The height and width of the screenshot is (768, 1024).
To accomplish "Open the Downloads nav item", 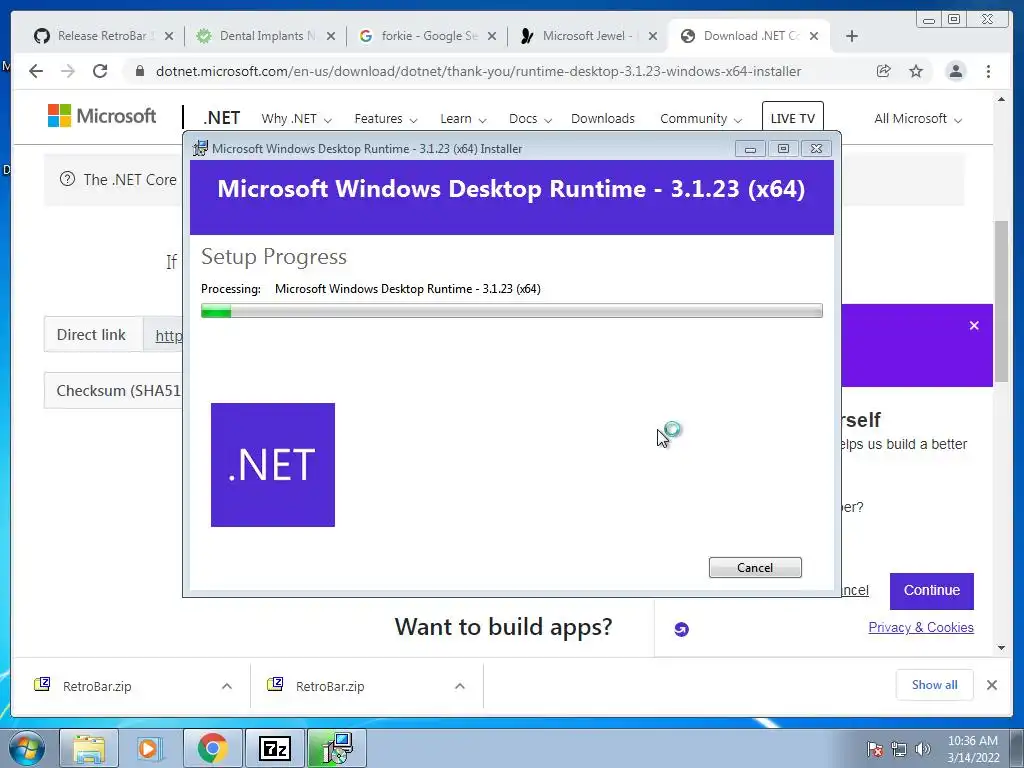I will coord(603,119).
